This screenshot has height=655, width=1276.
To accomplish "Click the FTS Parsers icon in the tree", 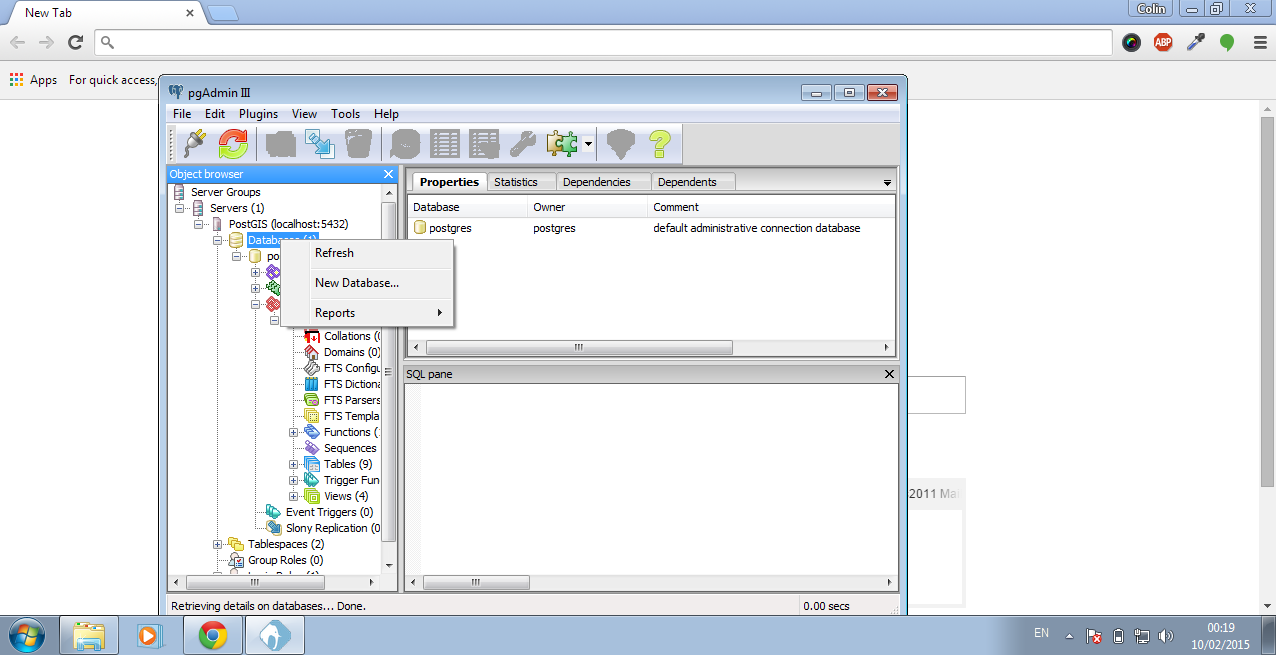I will pyautogui.click(x=312, y=400).
